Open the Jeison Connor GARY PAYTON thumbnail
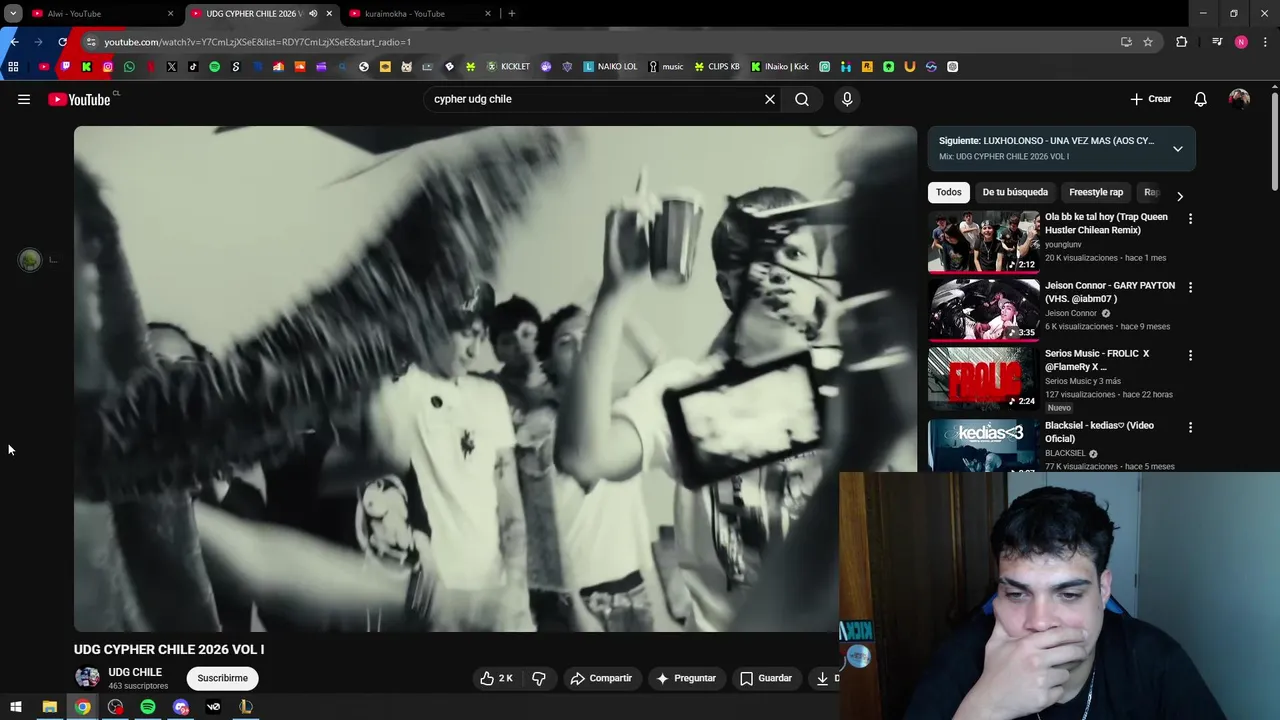 pyautogui.click(x=984, y=310)
